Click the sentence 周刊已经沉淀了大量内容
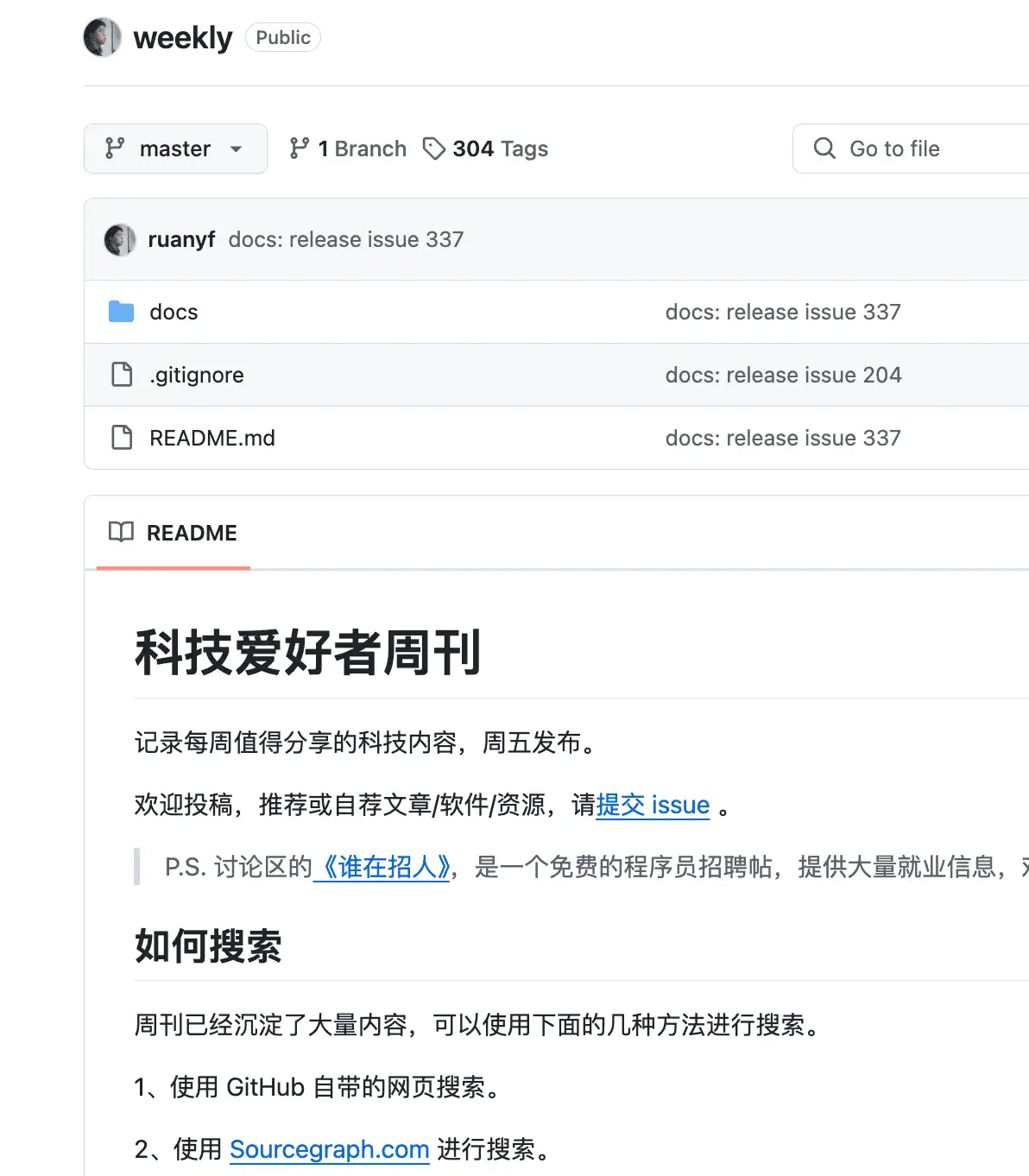Image resolution: width=1029 pixels, height=1176 pixels. (271, 1025)
